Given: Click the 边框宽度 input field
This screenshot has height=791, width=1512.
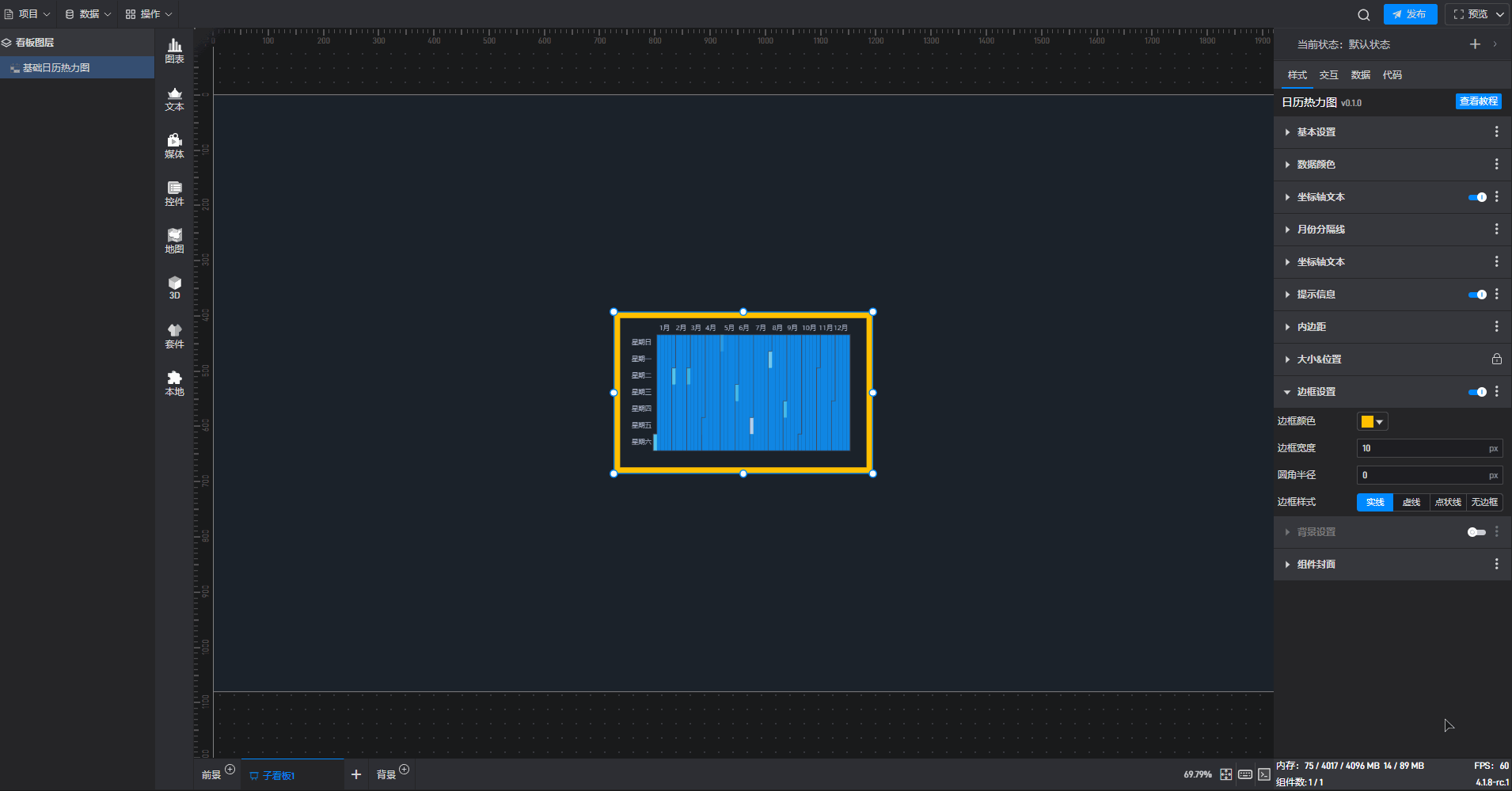Looking at the screenshot, I should click(x=1422, y=448).
